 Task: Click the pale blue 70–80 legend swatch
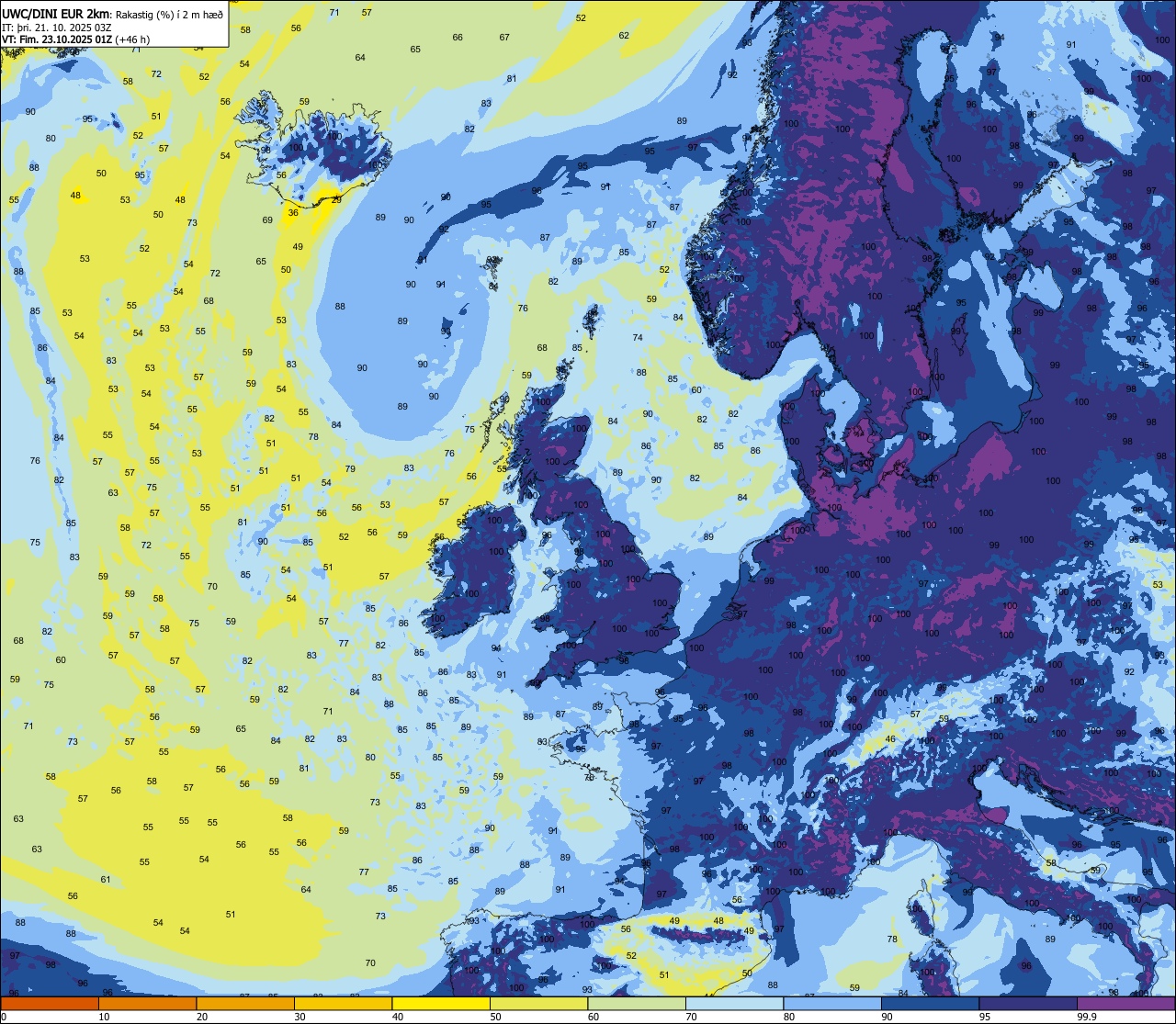point(734,1003)
